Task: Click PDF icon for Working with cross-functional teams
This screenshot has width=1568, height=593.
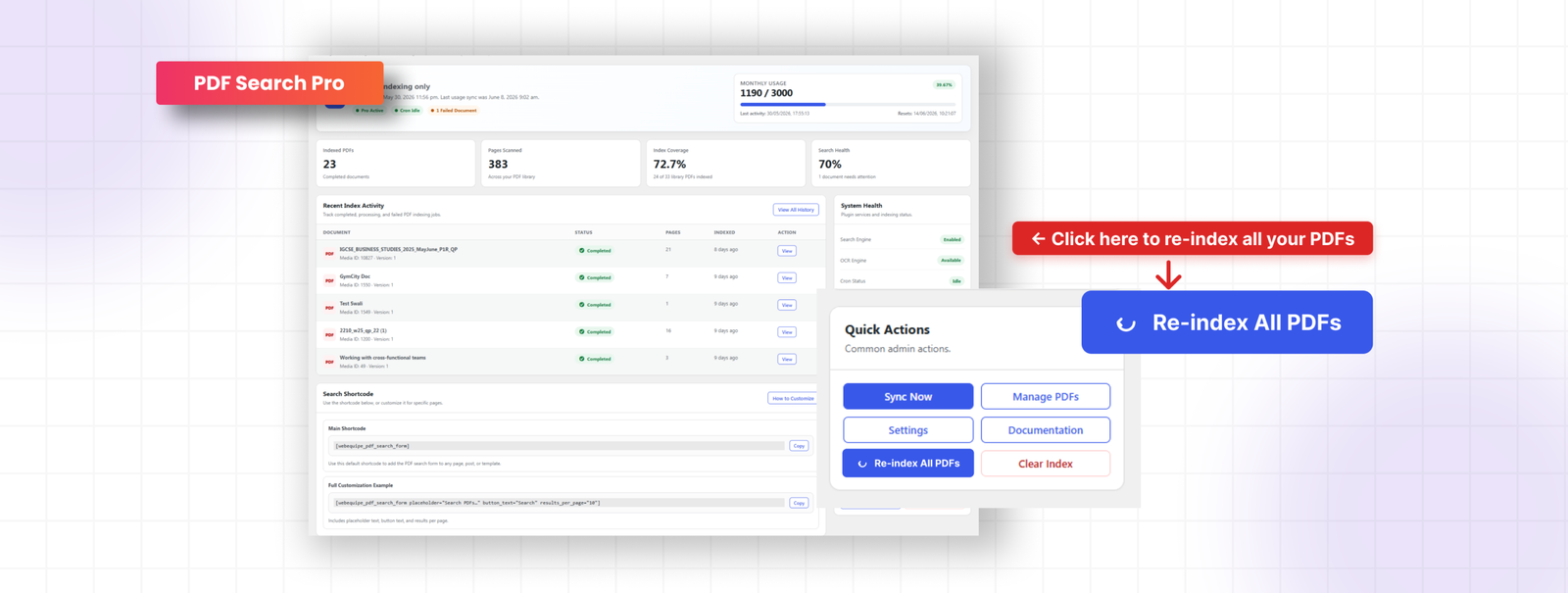Action: click(329, 362)
